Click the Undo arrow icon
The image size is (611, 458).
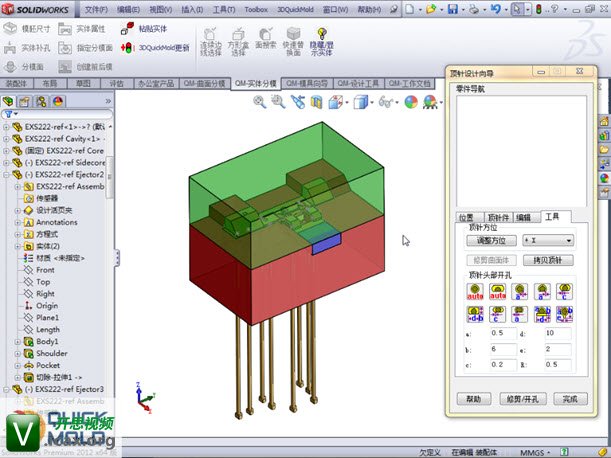(496, 9)
